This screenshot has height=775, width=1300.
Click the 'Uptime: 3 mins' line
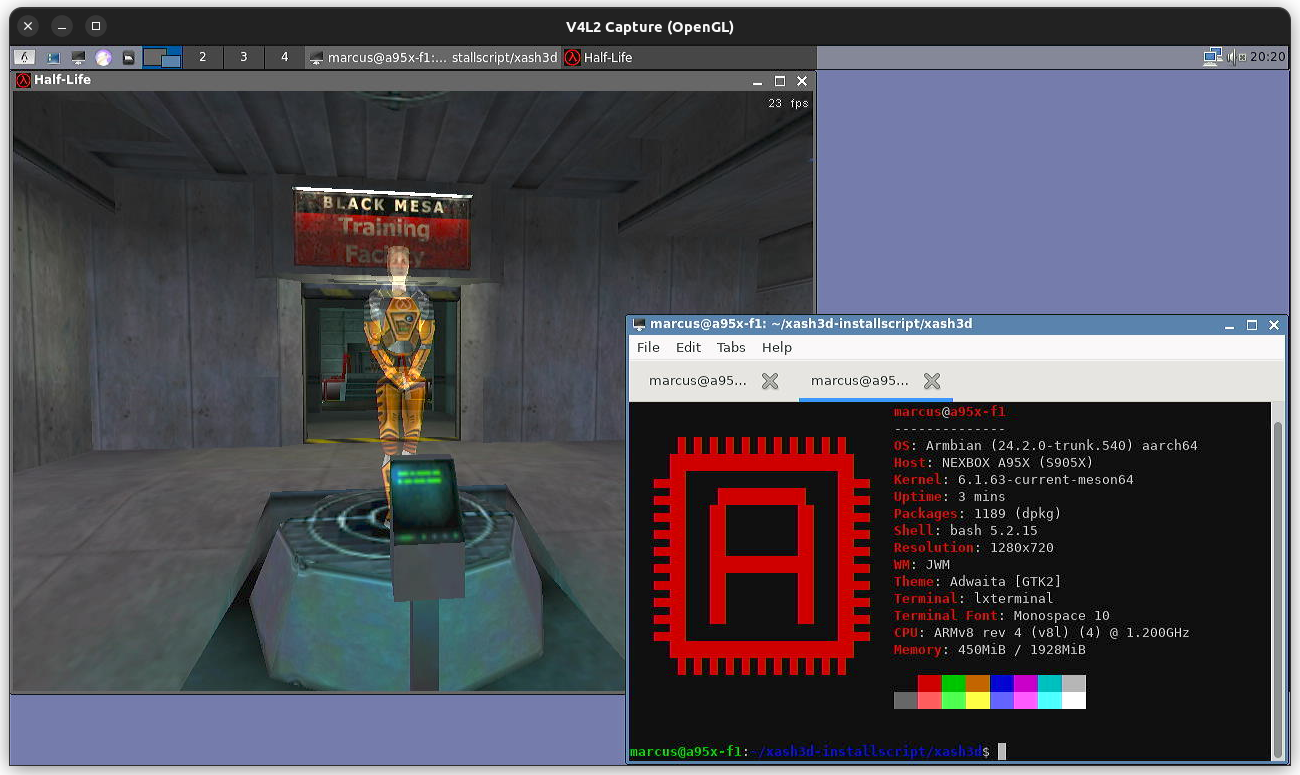949,497
